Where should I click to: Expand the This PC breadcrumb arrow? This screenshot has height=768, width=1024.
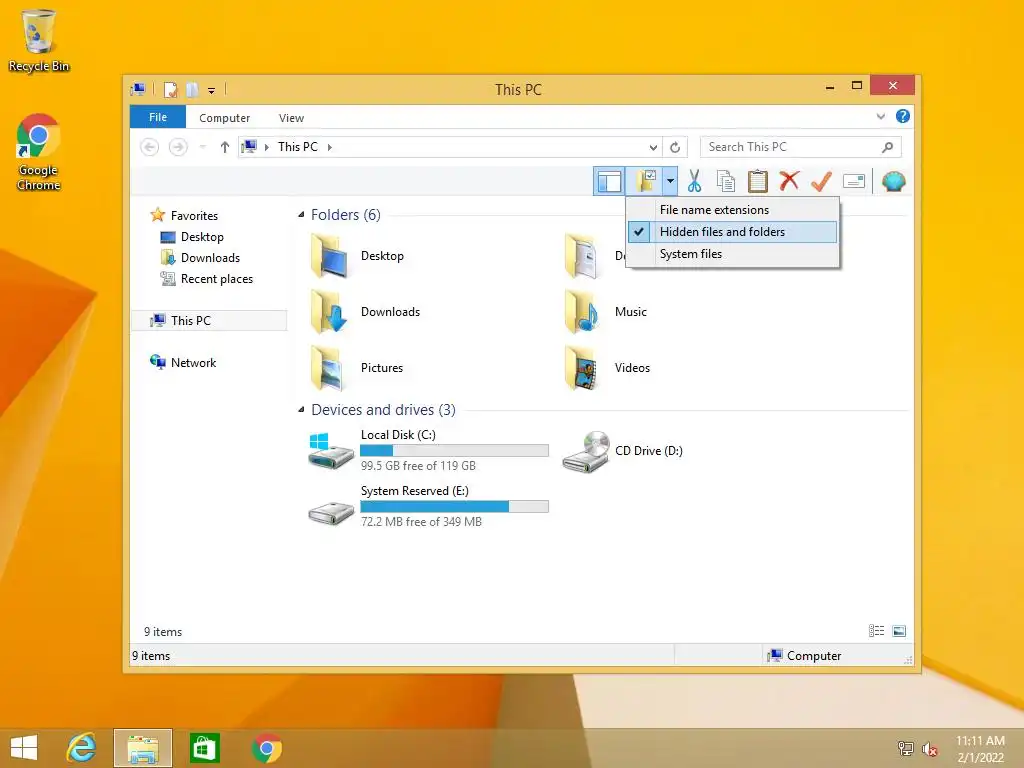pos(330,147)
